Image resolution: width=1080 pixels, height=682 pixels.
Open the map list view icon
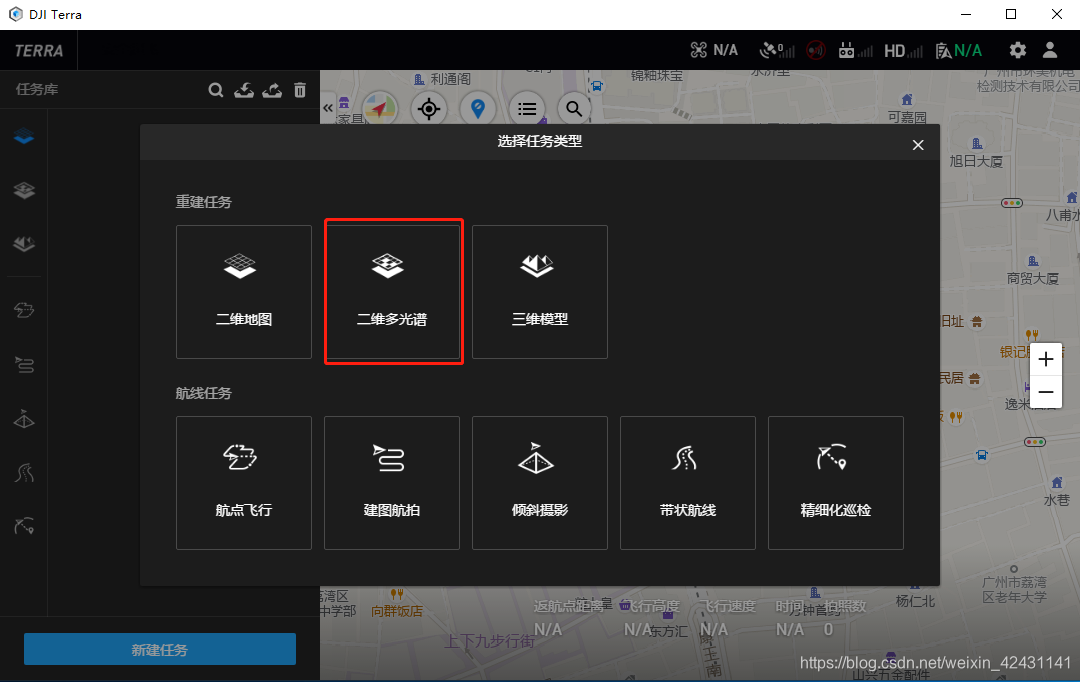pos(527,108)
